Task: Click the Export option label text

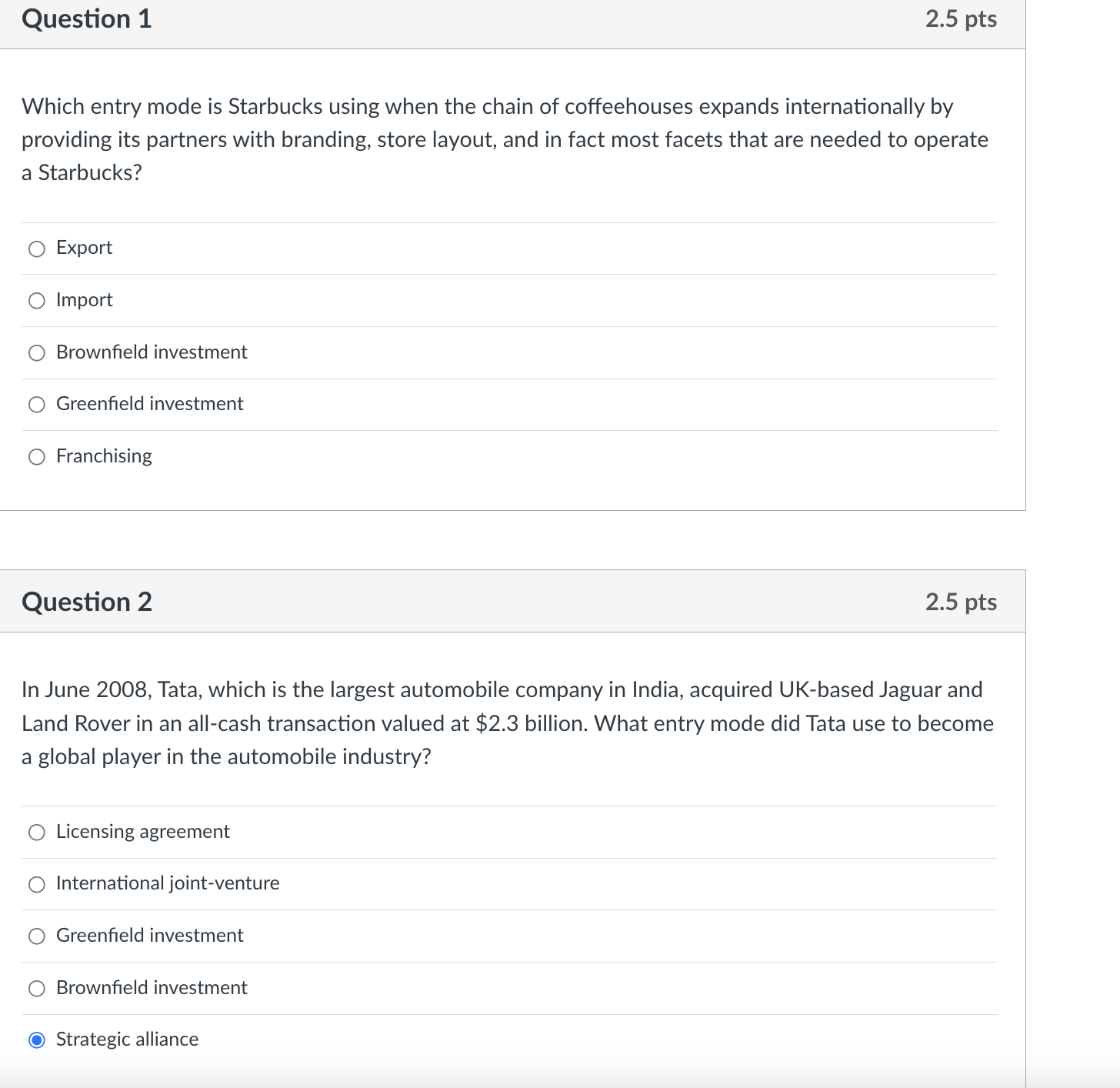Action: point(84,248)
